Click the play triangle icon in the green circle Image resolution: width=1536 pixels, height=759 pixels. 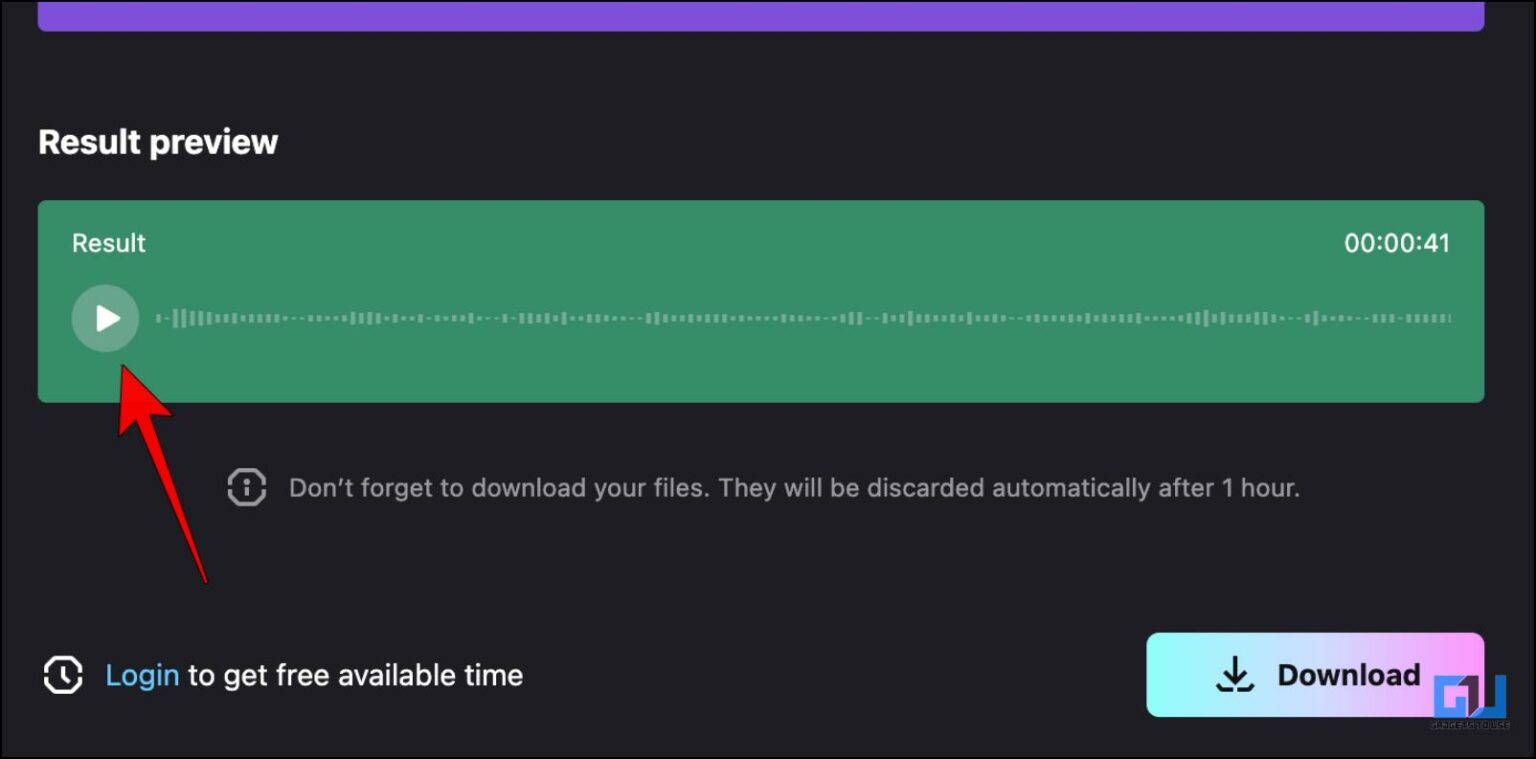coord(106,318)
